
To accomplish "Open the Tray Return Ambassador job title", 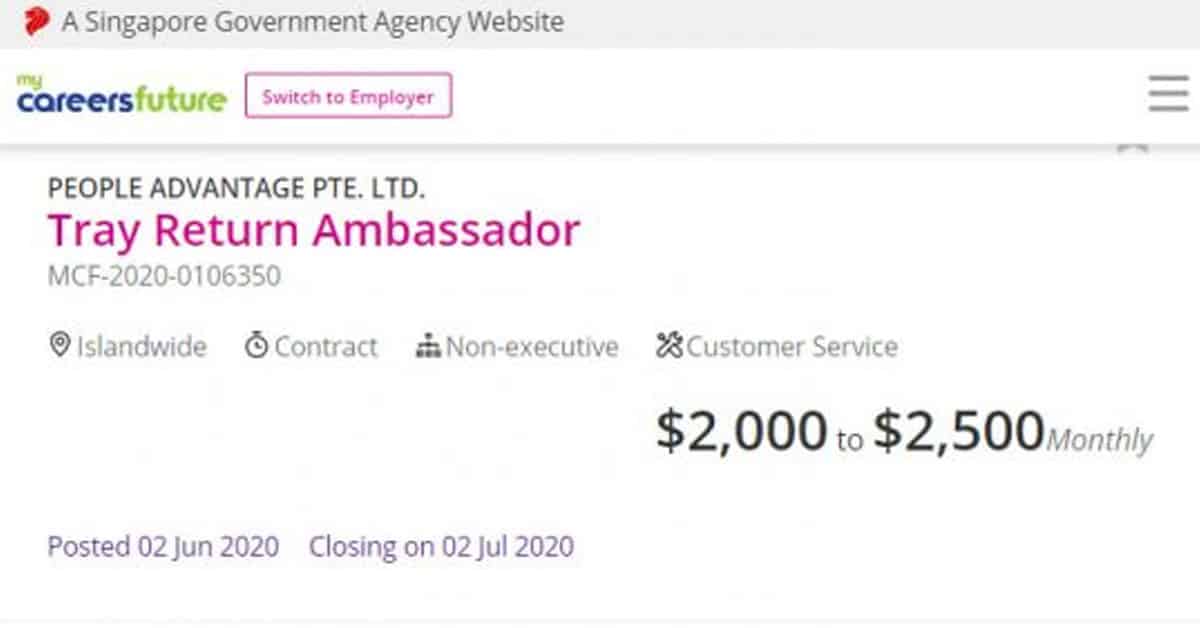I will (x=314, y=229).
